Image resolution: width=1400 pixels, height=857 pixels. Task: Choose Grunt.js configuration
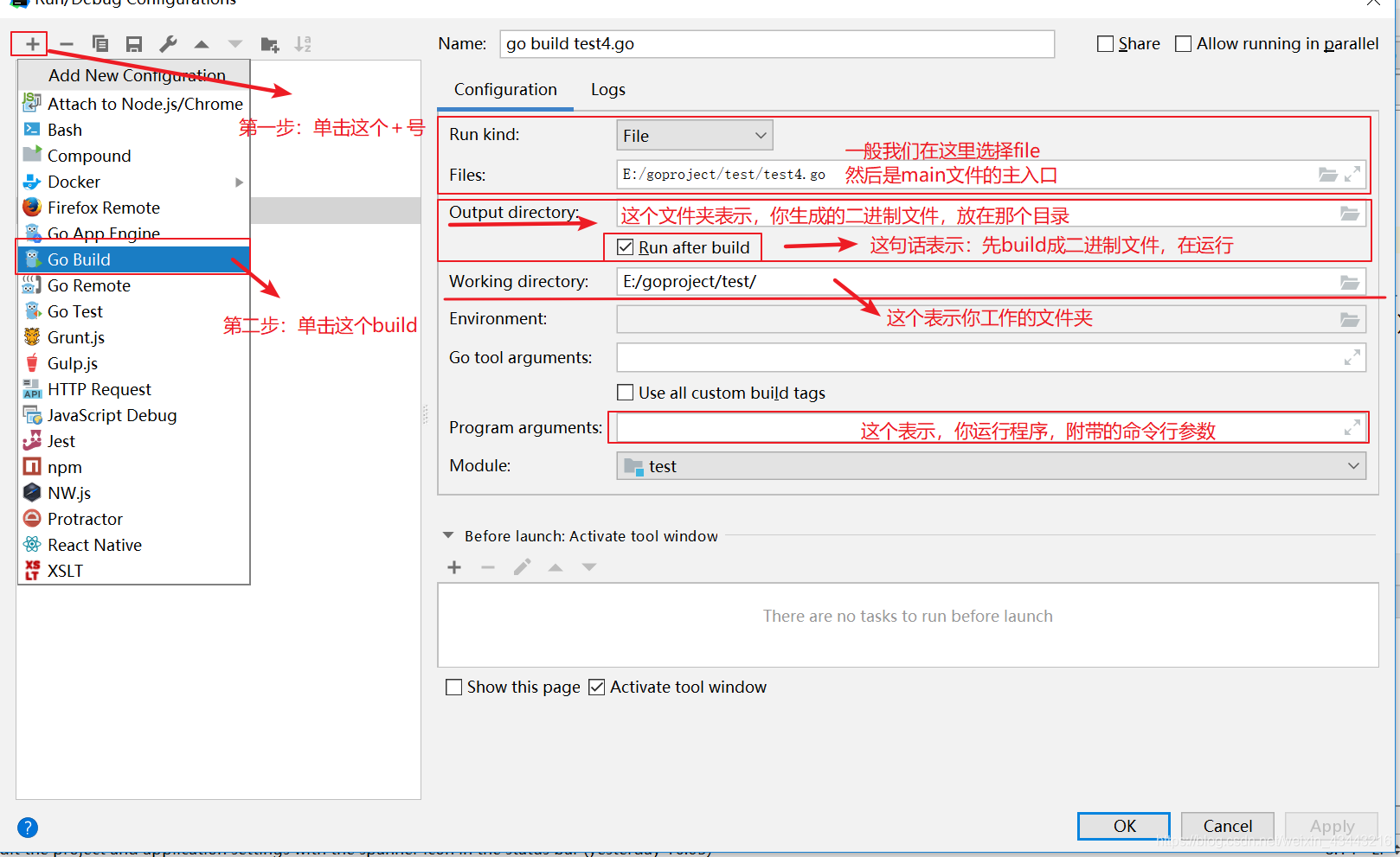133,337
